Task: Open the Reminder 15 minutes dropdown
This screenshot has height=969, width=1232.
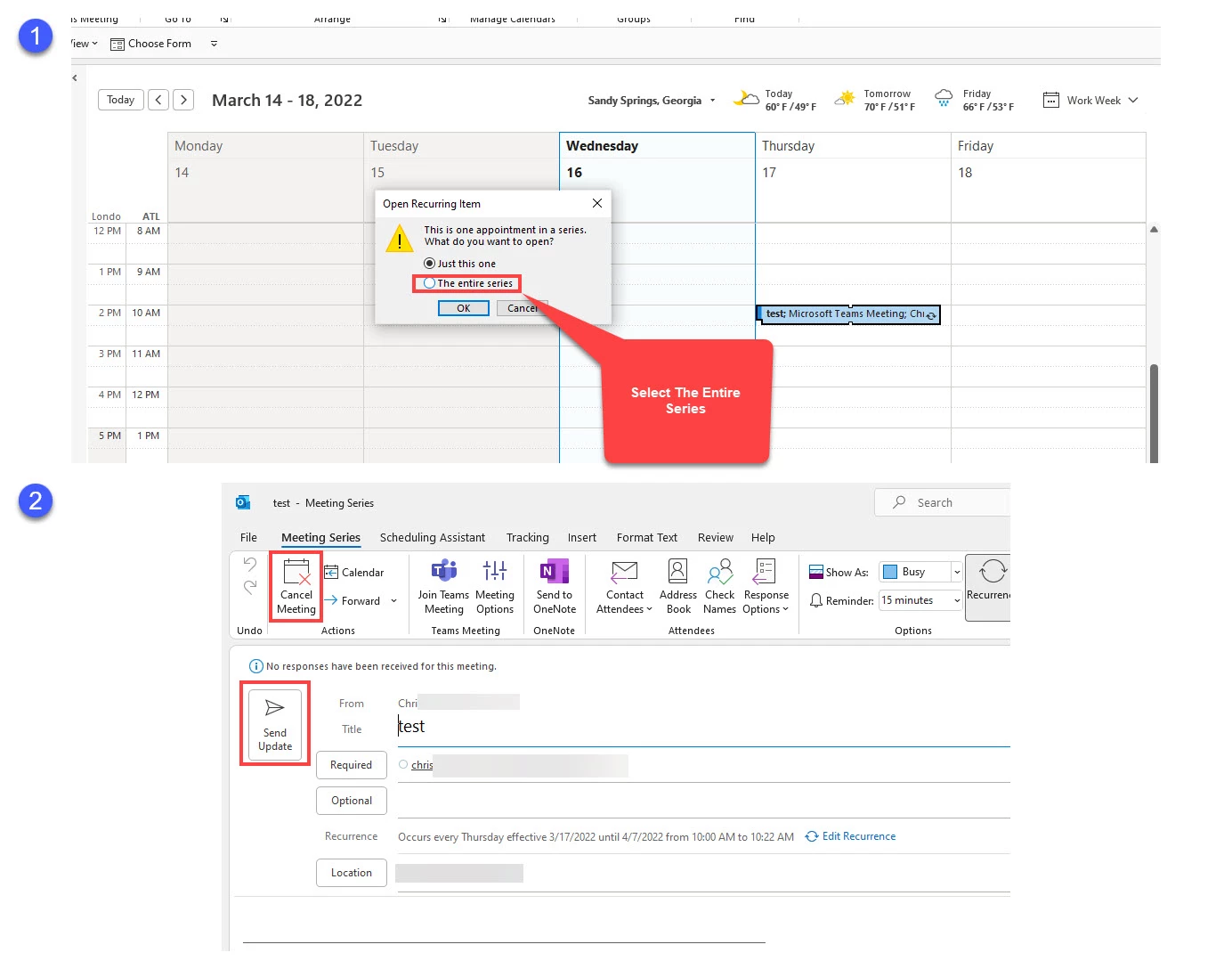Action: [957, 600]
